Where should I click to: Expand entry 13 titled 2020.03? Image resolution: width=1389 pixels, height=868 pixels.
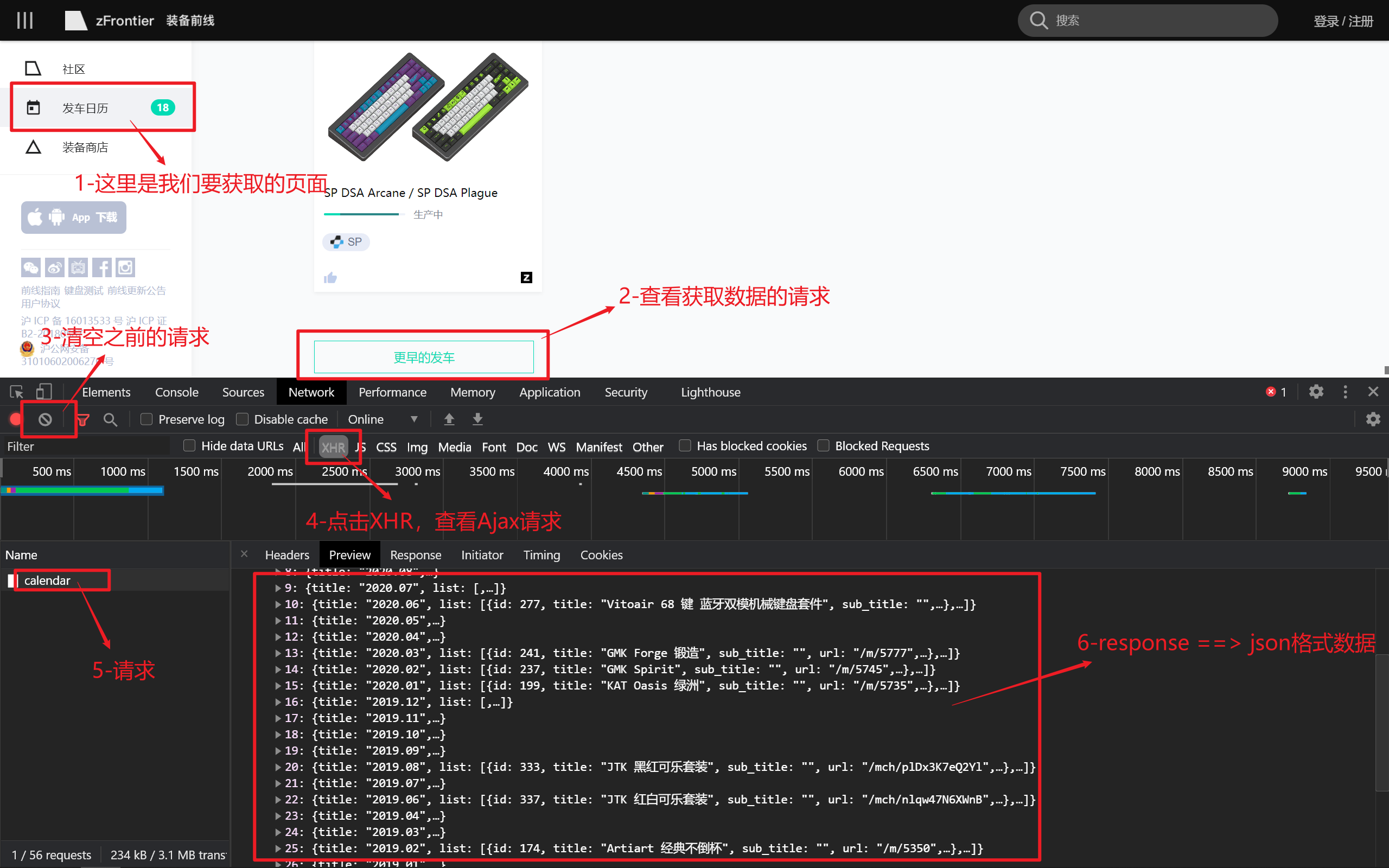coord(278,653)
